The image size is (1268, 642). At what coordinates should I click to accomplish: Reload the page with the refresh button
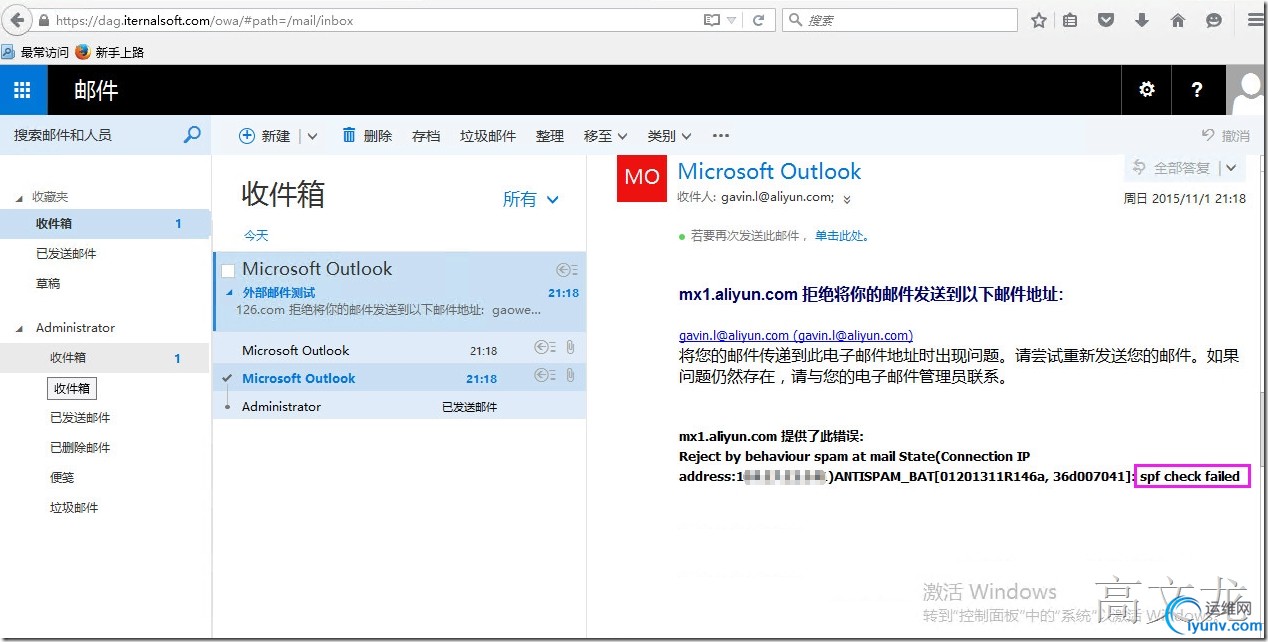coord(759,20)
